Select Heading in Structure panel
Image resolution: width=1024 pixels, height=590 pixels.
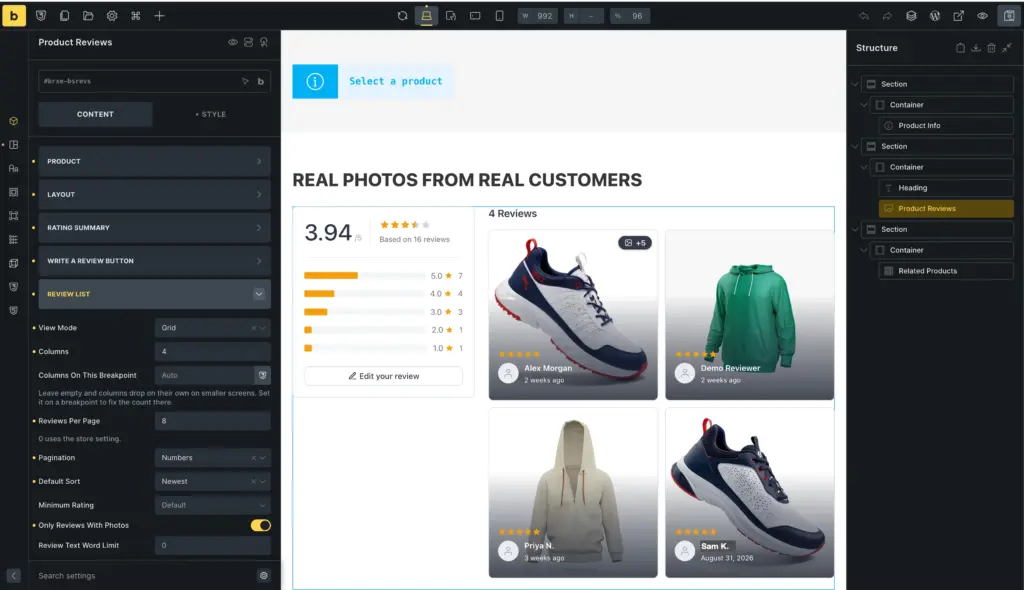pyautogui.click(x=946, y=188)
